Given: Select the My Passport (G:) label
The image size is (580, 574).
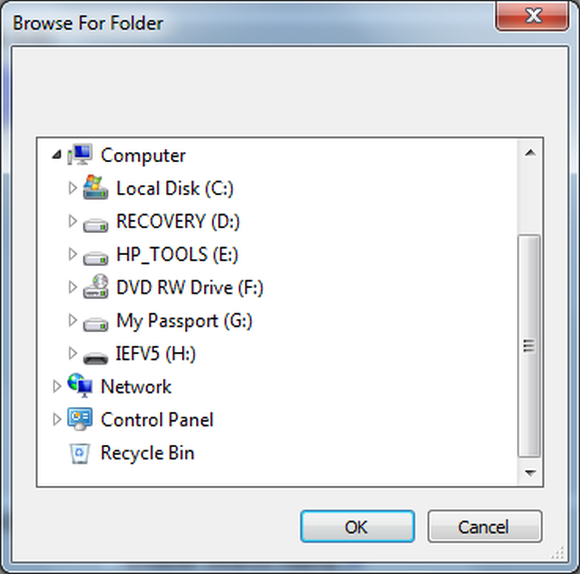Looking at the screenshot, I should point(184,321).
